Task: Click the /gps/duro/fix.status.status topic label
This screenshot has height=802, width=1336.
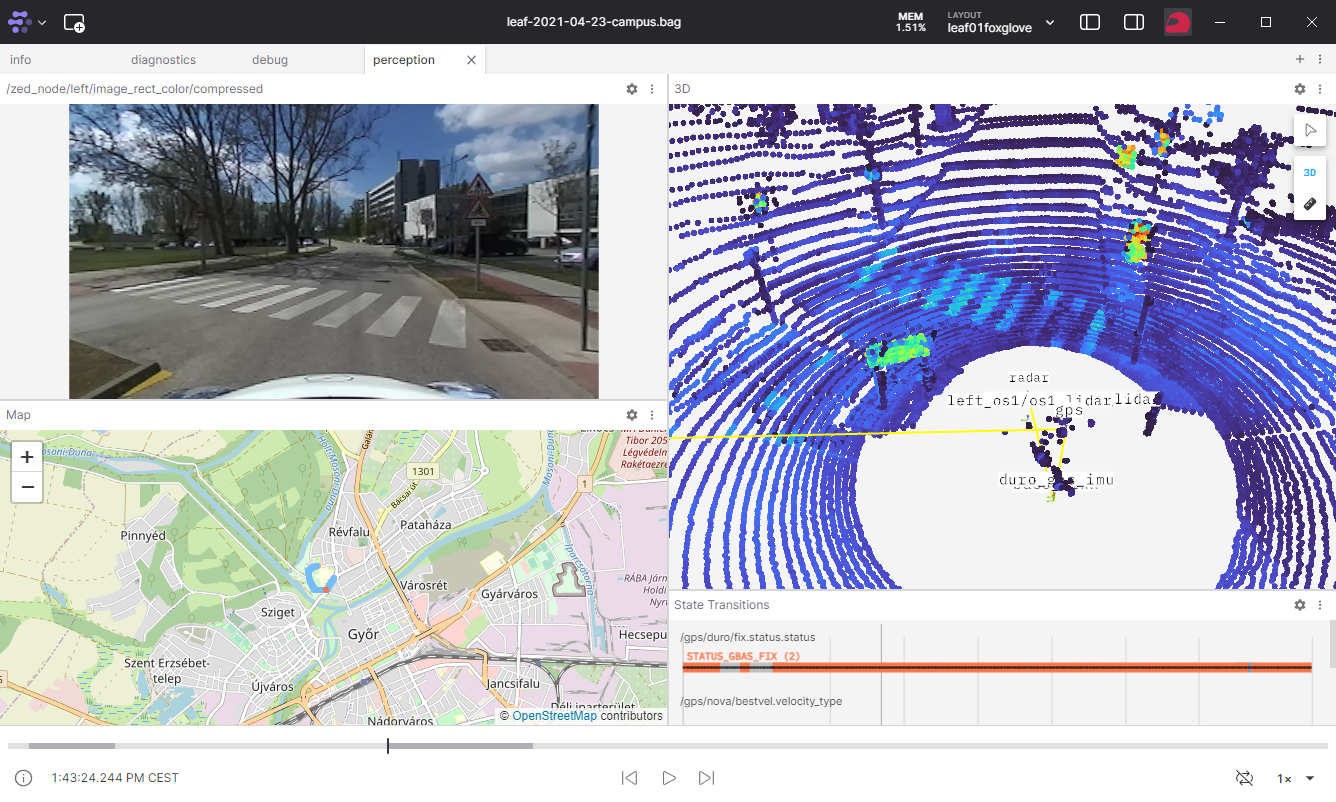Action: [x=748, y=637]
